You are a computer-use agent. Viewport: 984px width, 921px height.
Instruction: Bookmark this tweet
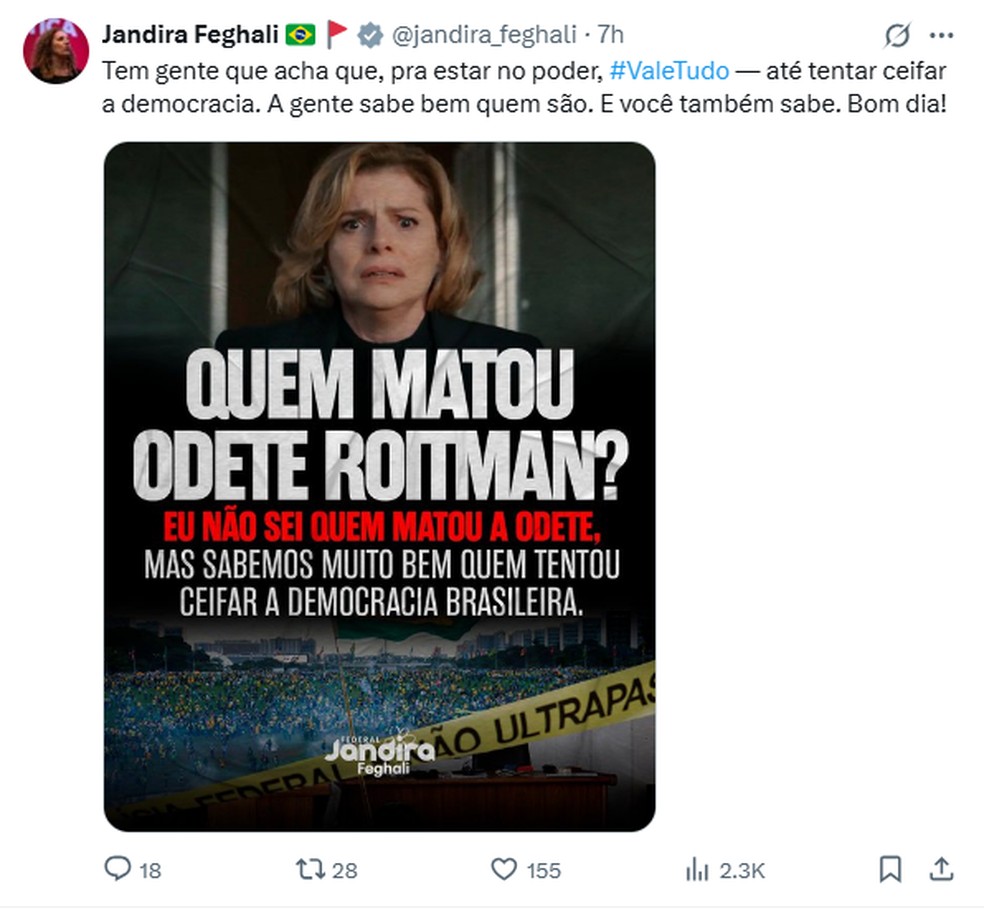point(890,869)
